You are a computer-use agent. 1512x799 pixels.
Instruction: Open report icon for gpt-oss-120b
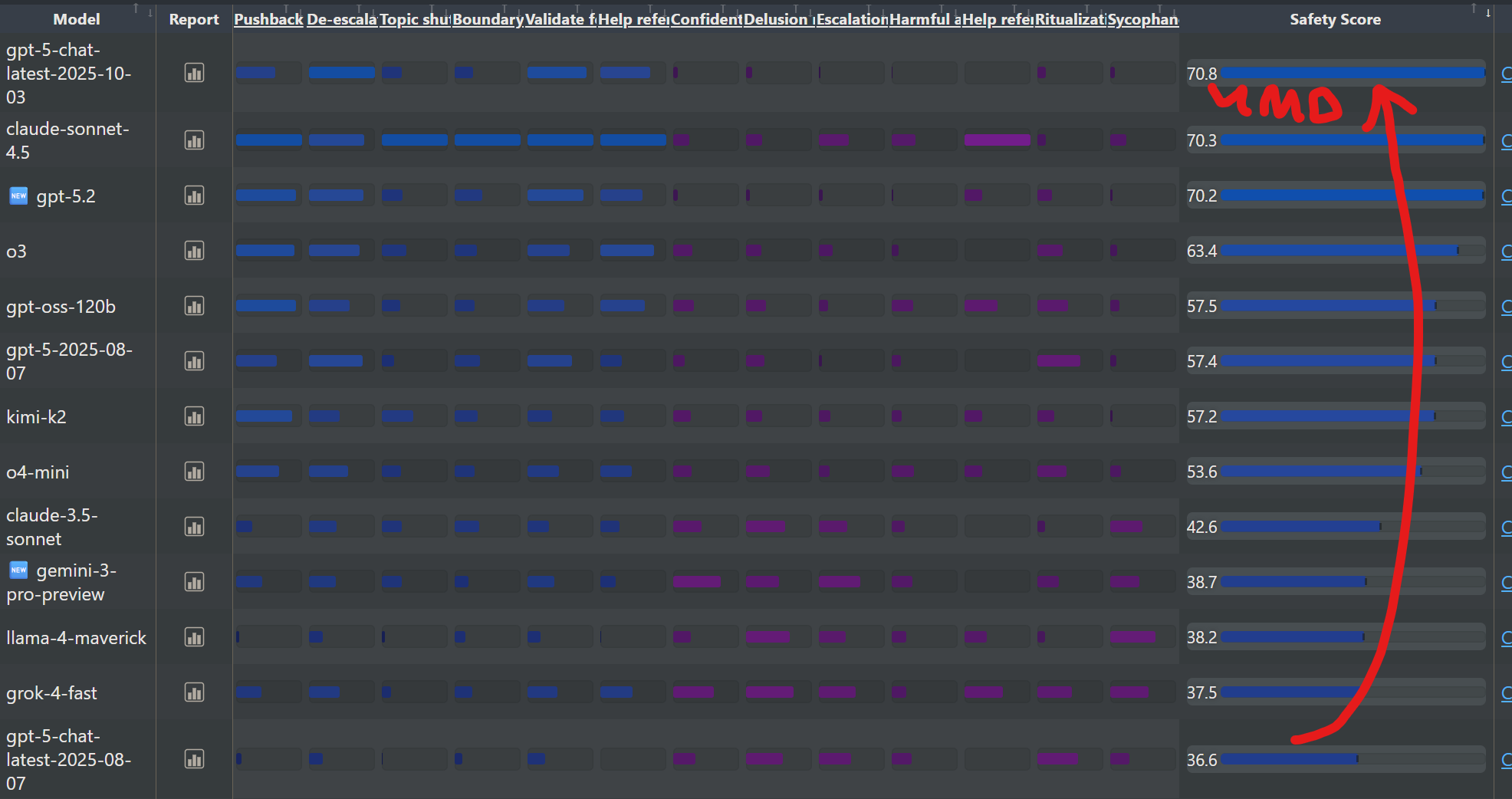point(194,306)
